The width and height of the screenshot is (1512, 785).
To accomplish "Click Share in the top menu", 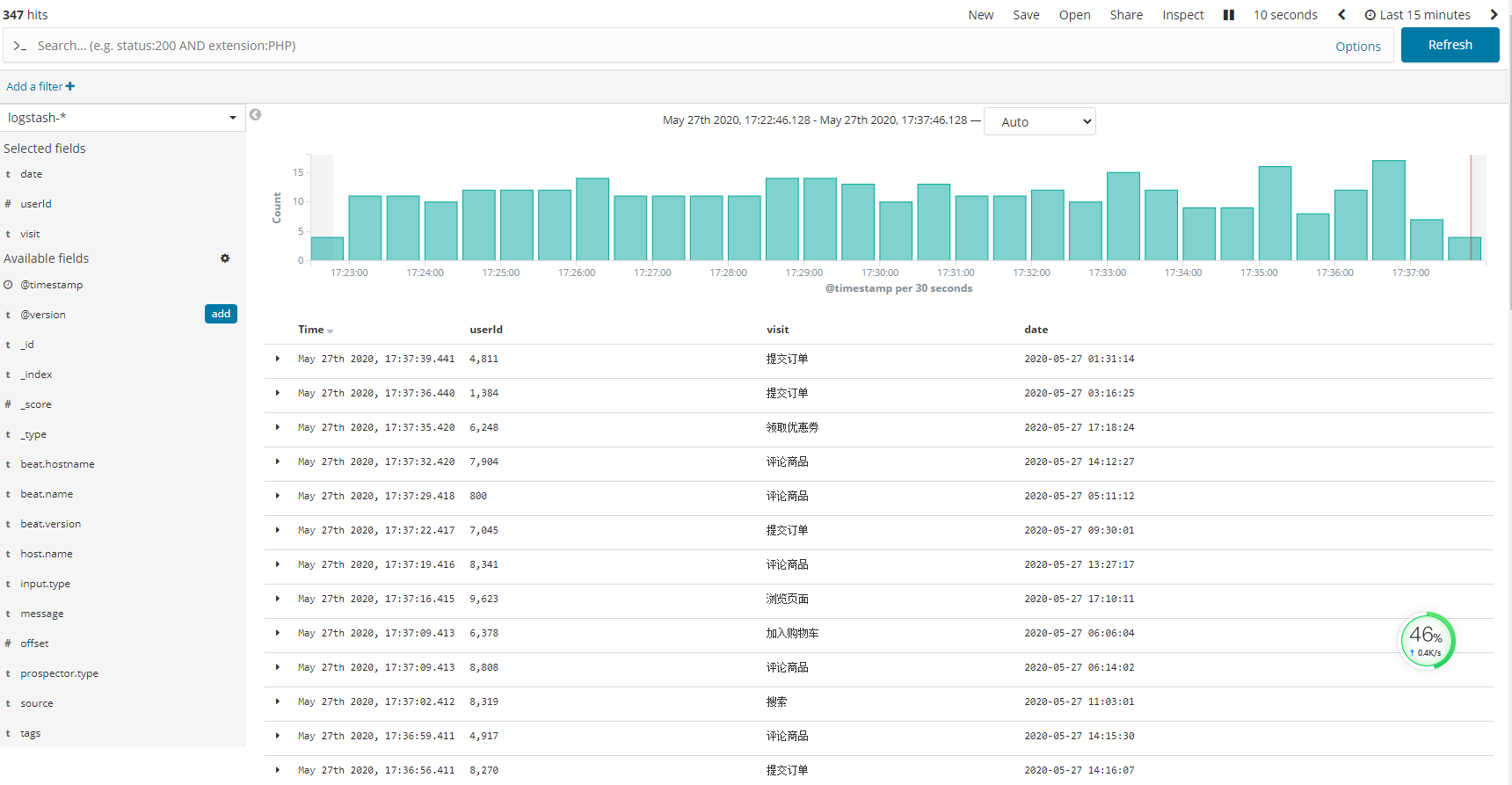I will coord(1126,15).
